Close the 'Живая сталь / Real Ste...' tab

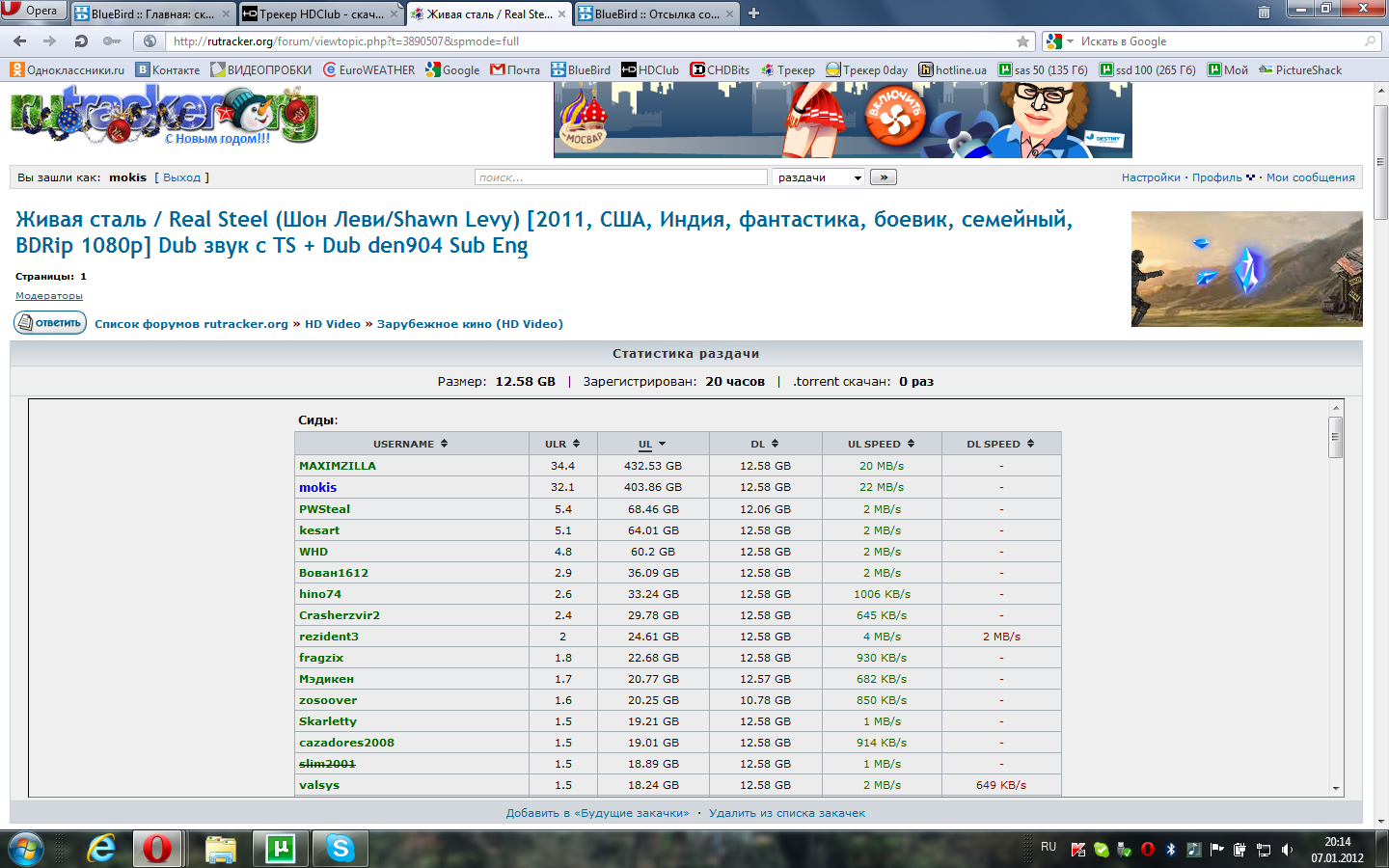(561, 14)
